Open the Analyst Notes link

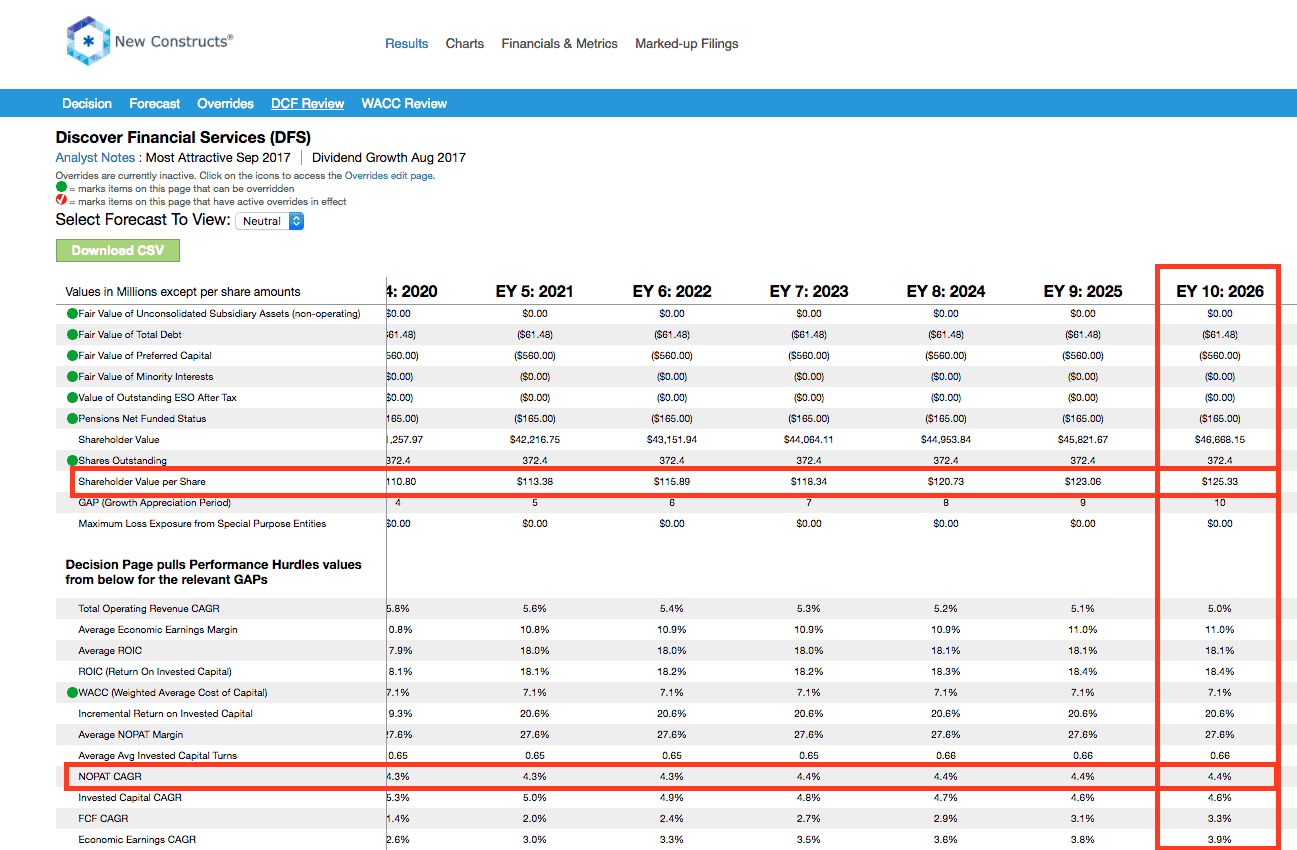[95, 157]
